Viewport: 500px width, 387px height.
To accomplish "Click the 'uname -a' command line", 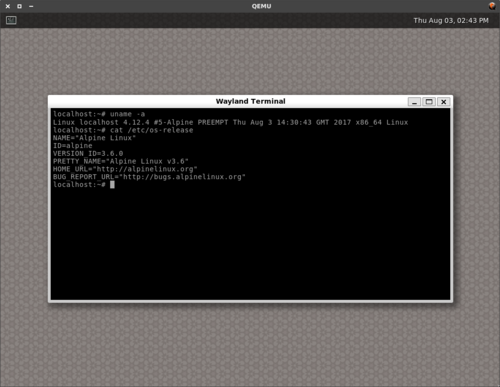I will [x=99, y=114].
